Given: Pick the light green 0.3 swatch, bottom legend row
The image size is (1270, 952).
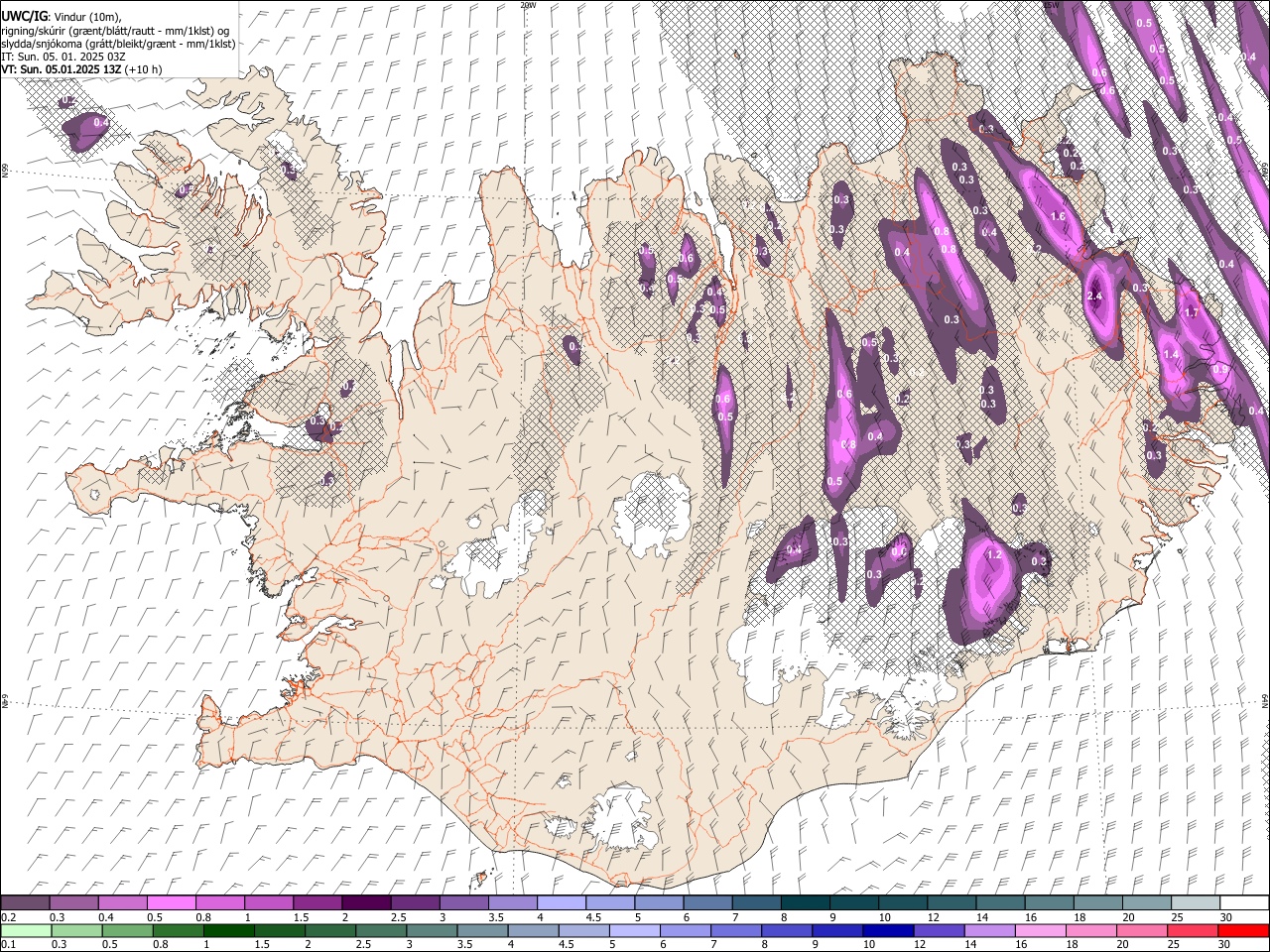Looking at the screenshot, I should pos(76,930).
